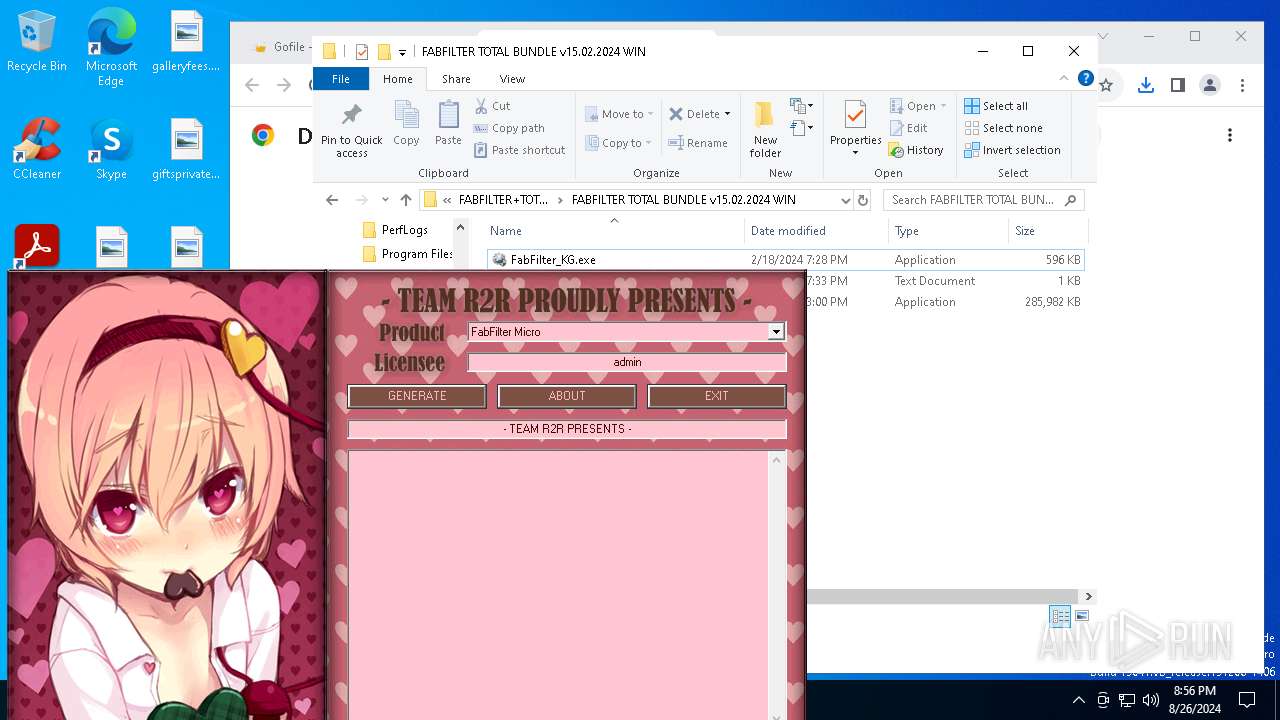Open Recycle Bin desktop icon
The image size is (1280, 720).
(x=37, y=42)
